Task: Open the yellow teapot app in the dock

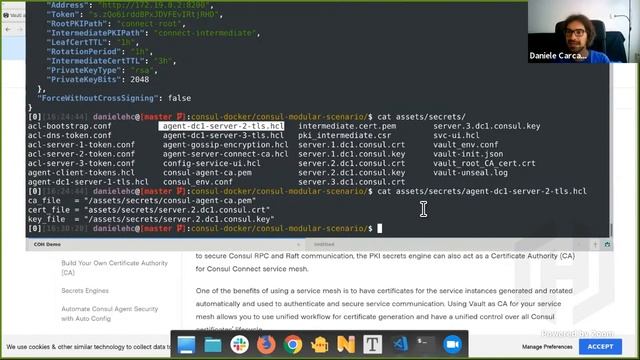Action: point(320,345)
